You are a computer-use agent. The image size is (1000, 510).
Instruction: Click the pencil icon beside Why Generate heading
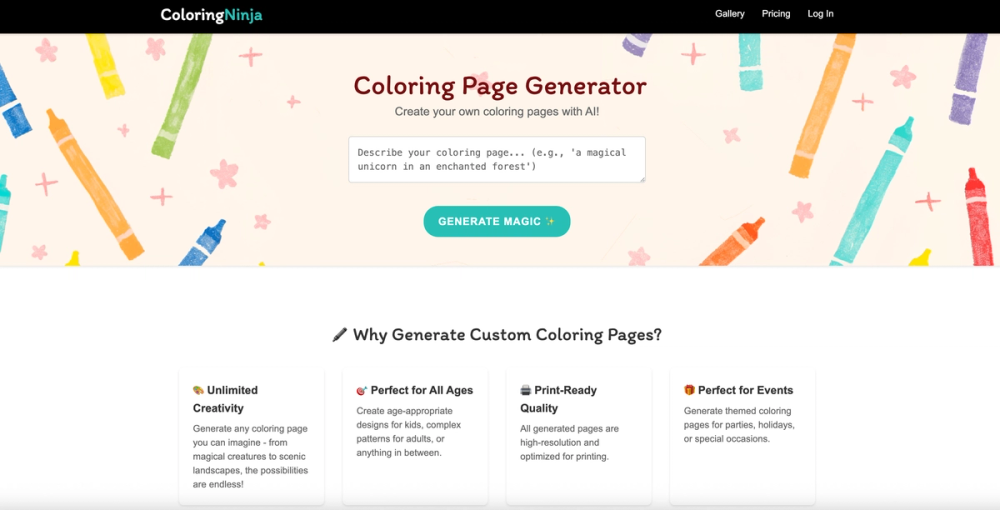tap(340, 335)
